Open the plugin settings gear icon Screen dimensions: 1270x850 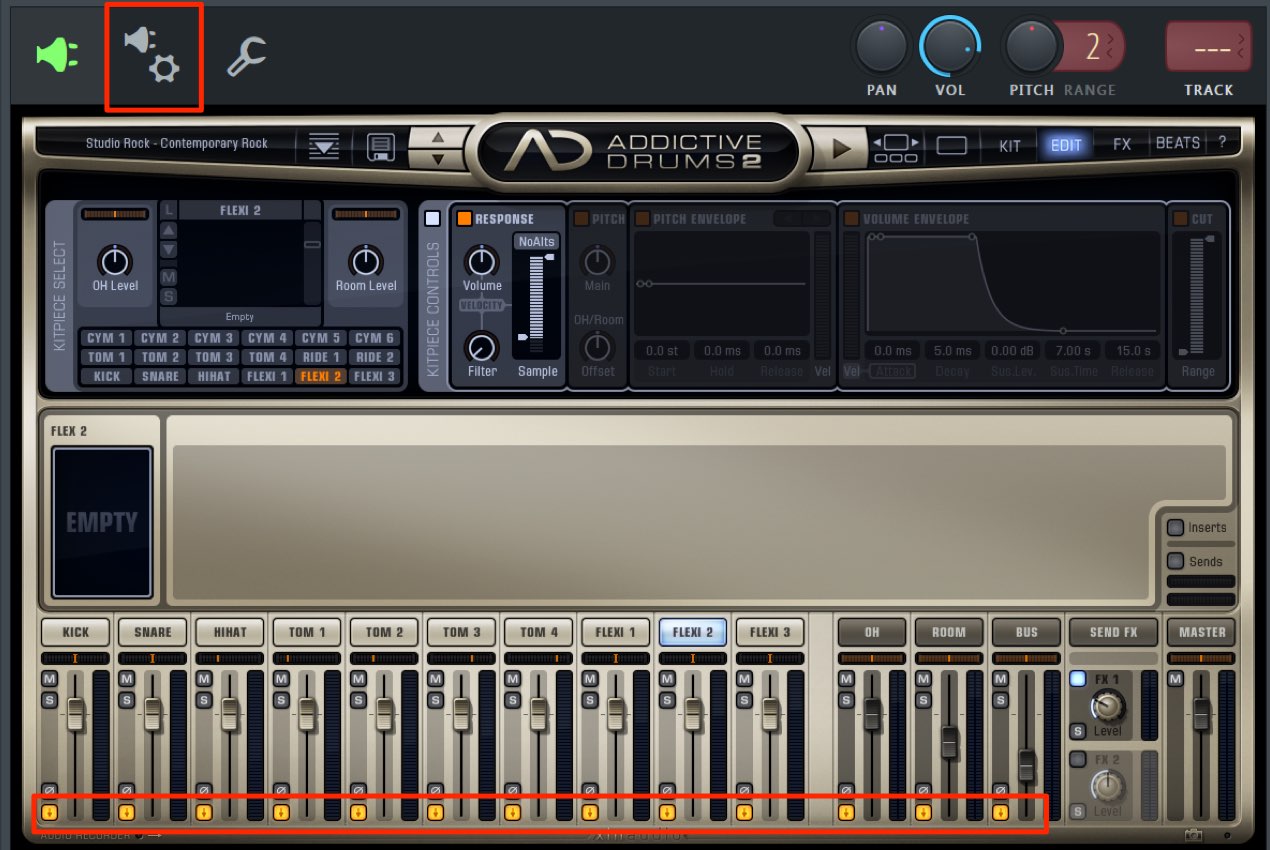(x=153, y=55)
